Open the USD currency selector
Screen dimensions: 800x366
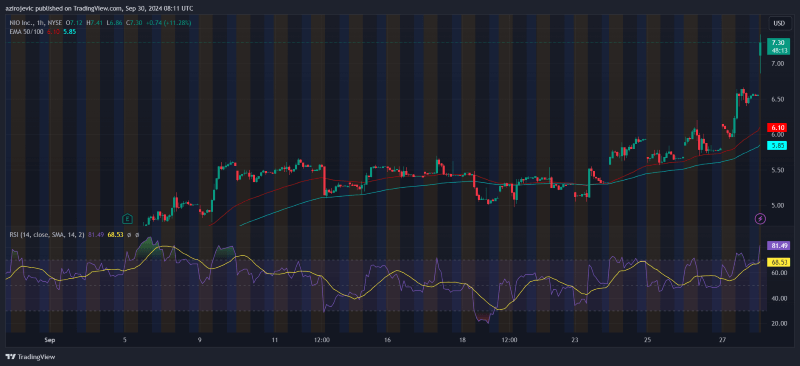[779, 23]
